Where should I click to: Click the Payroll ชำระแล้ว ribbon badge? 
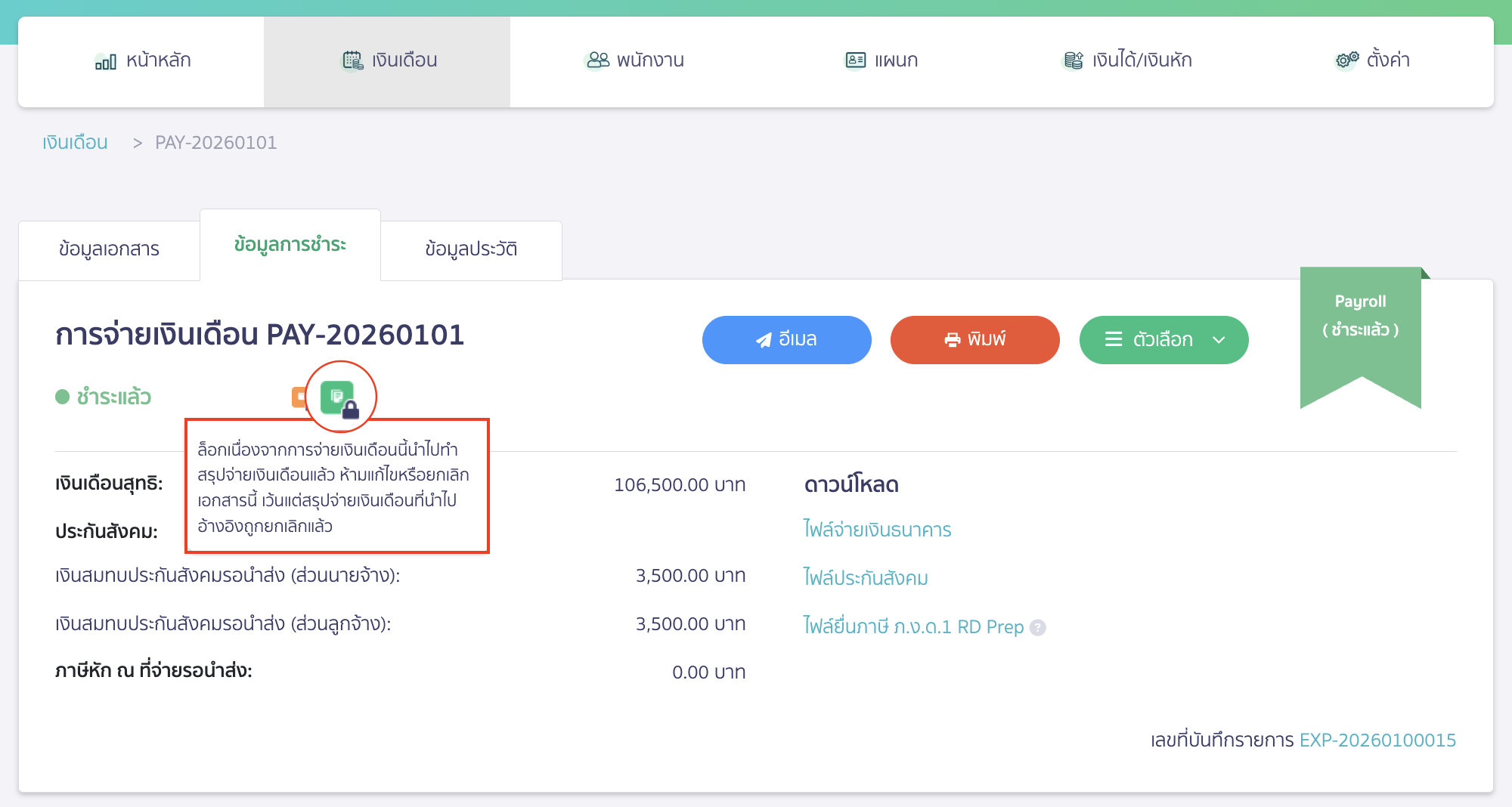coord(1360,325)
